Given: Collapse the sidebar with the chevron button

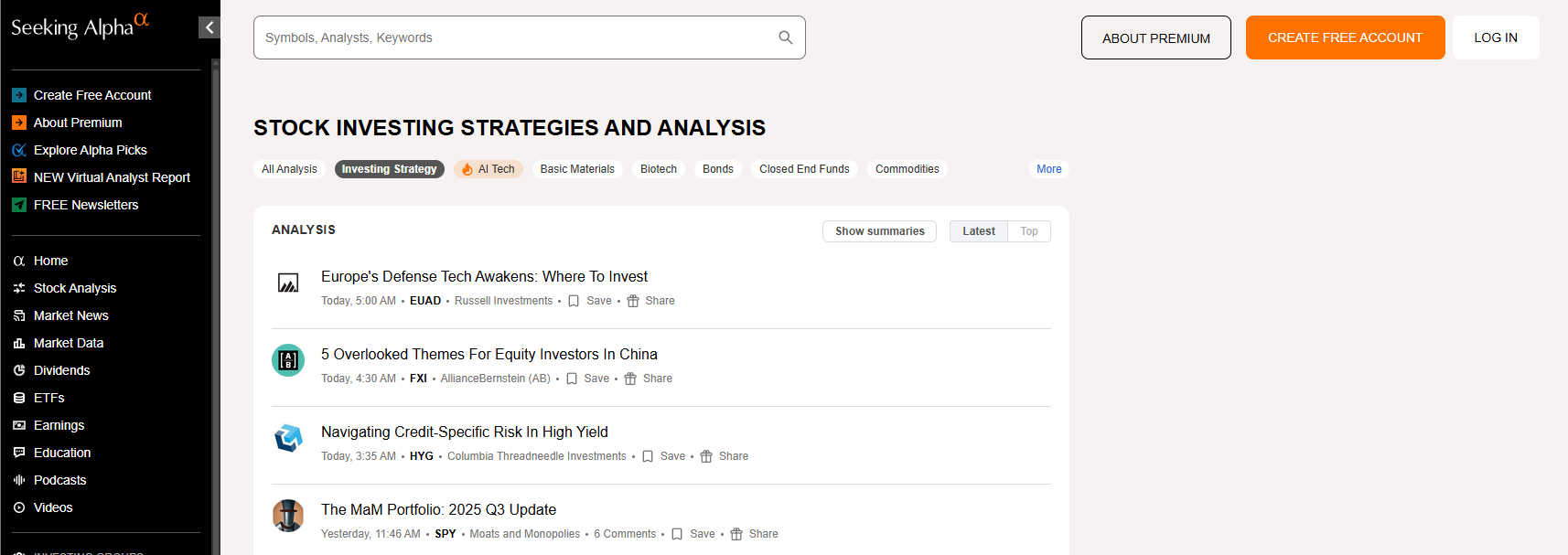Looking at the screenshot, I should 209,27.
